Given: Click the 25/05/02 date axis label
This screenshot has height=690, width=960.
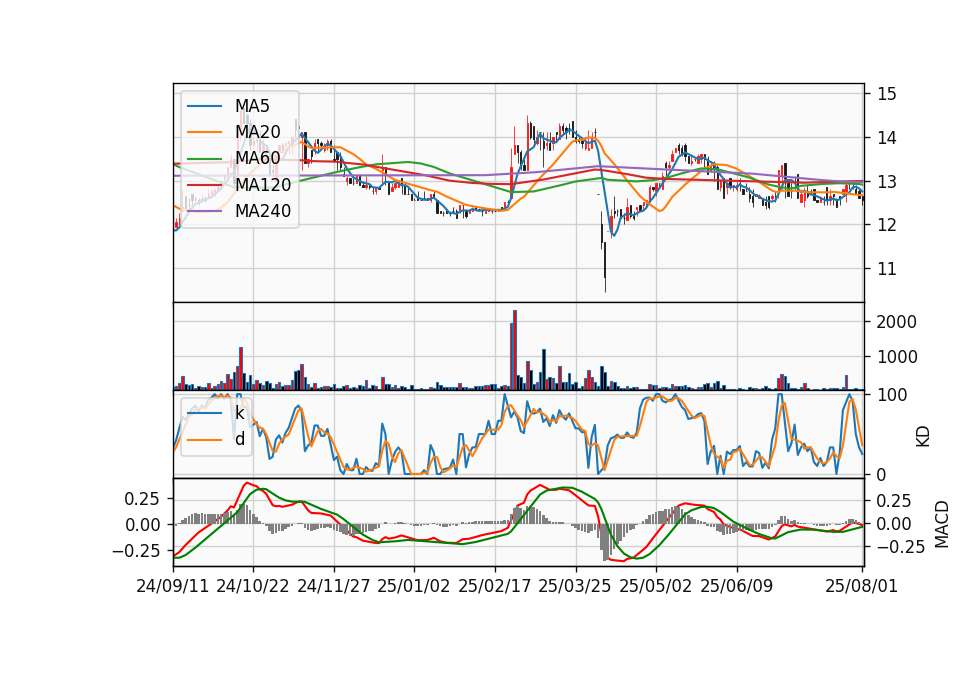Looking at the screenshot, I should click(656, 586).
